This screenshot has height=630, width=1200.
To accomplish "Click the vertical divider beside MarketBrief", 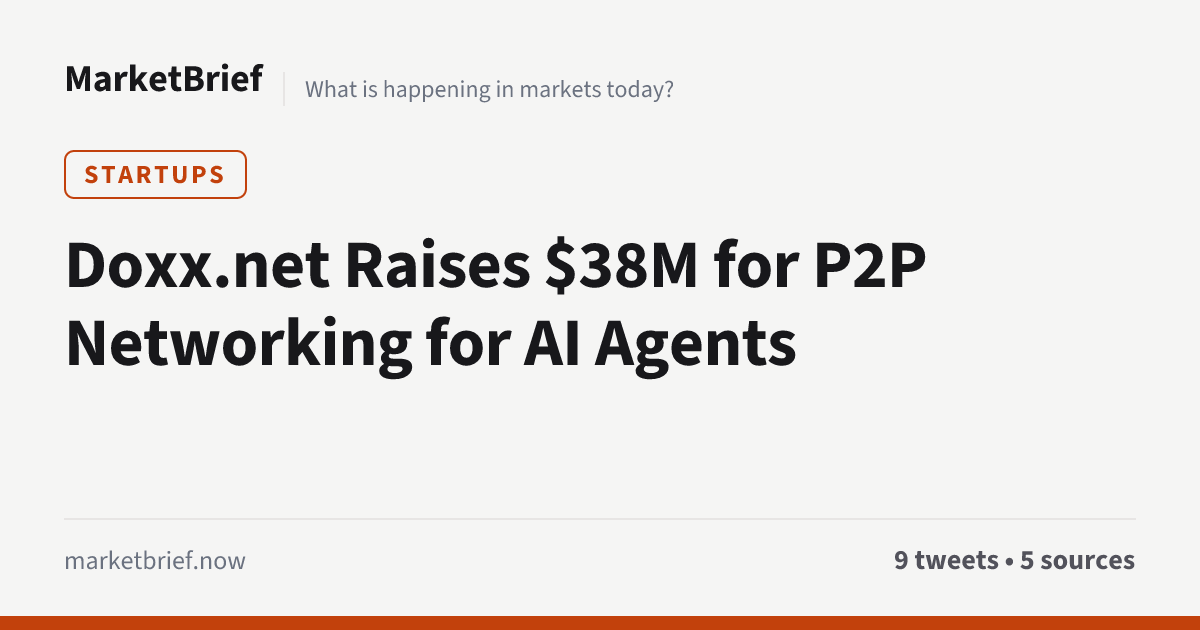I will (284, 89).
